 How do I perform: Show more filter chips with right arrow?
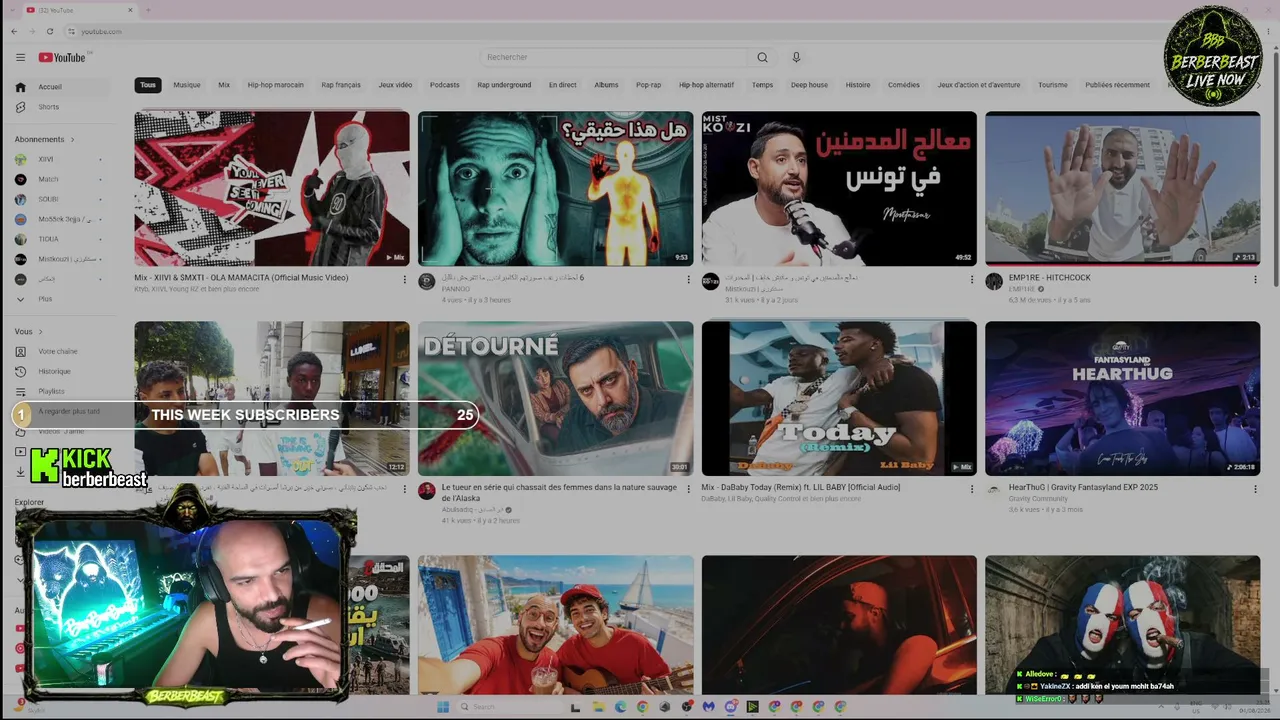[1257, 85]
